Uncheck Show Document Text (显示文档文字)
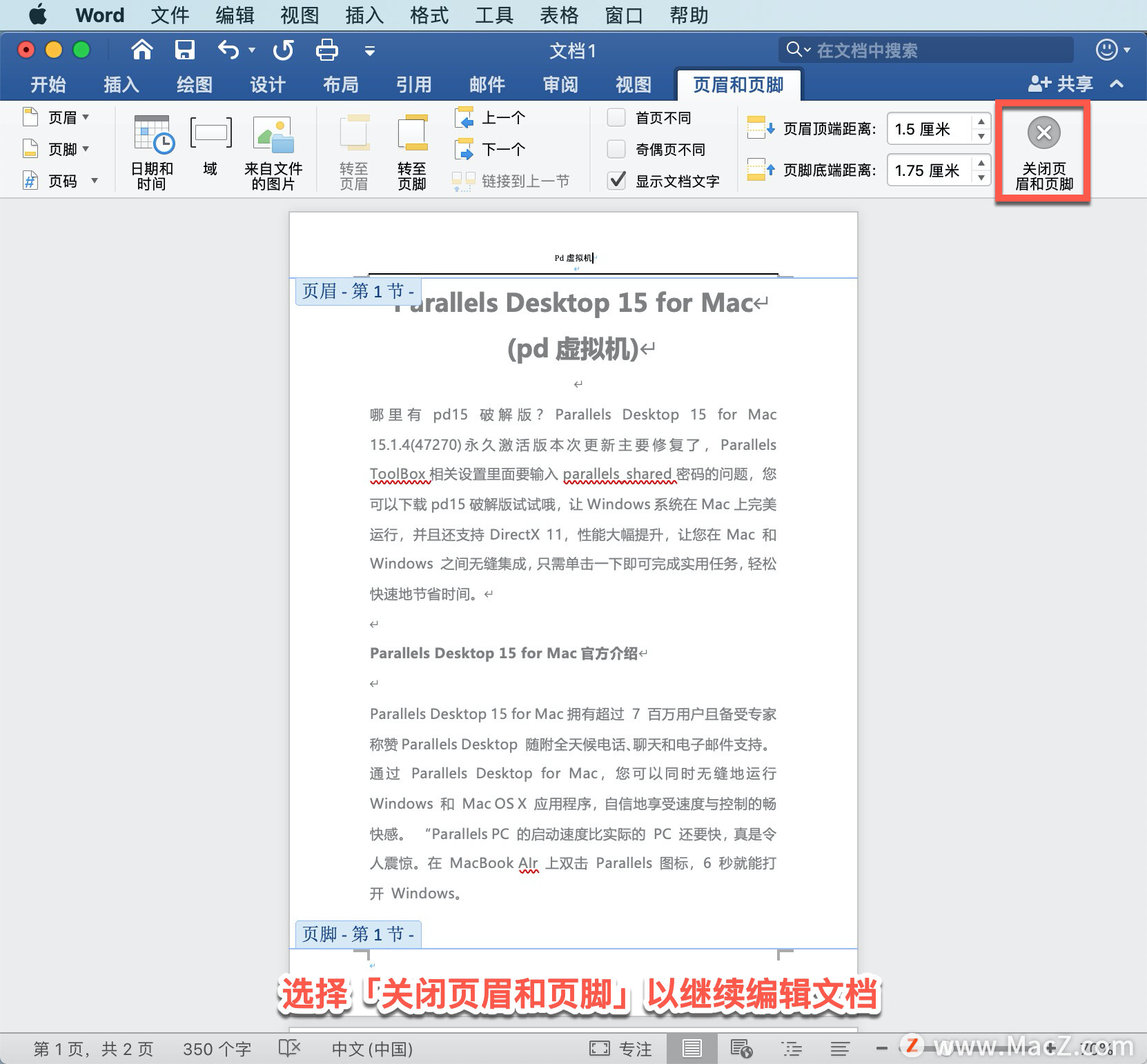The width and height of the screenshot is (1147, 1064). (x=616, y=181)
